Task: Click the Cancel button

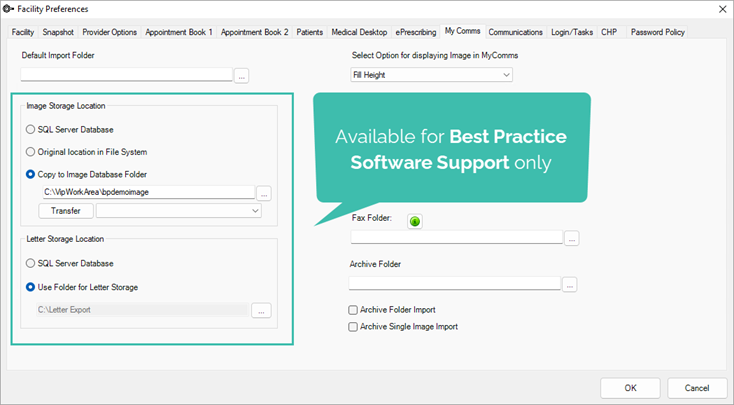Action: (697, 388)
